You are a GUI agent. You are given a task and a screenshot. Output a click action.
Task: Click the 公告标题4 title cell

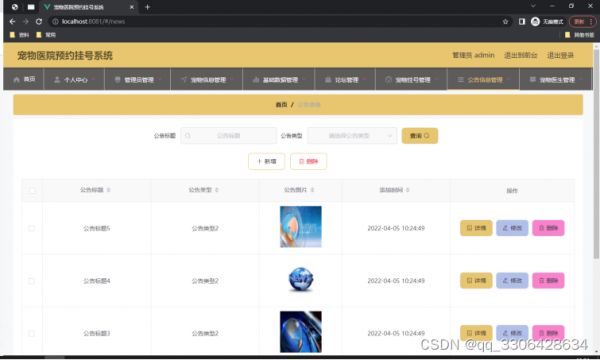pyautogui.click(x=97, y=281)
